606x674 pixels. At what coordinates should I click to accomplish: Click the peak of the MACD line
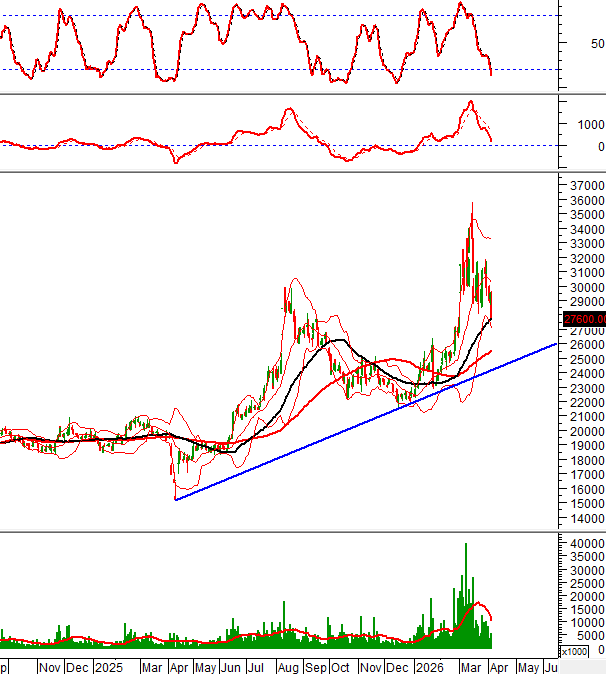coord(469,102)
